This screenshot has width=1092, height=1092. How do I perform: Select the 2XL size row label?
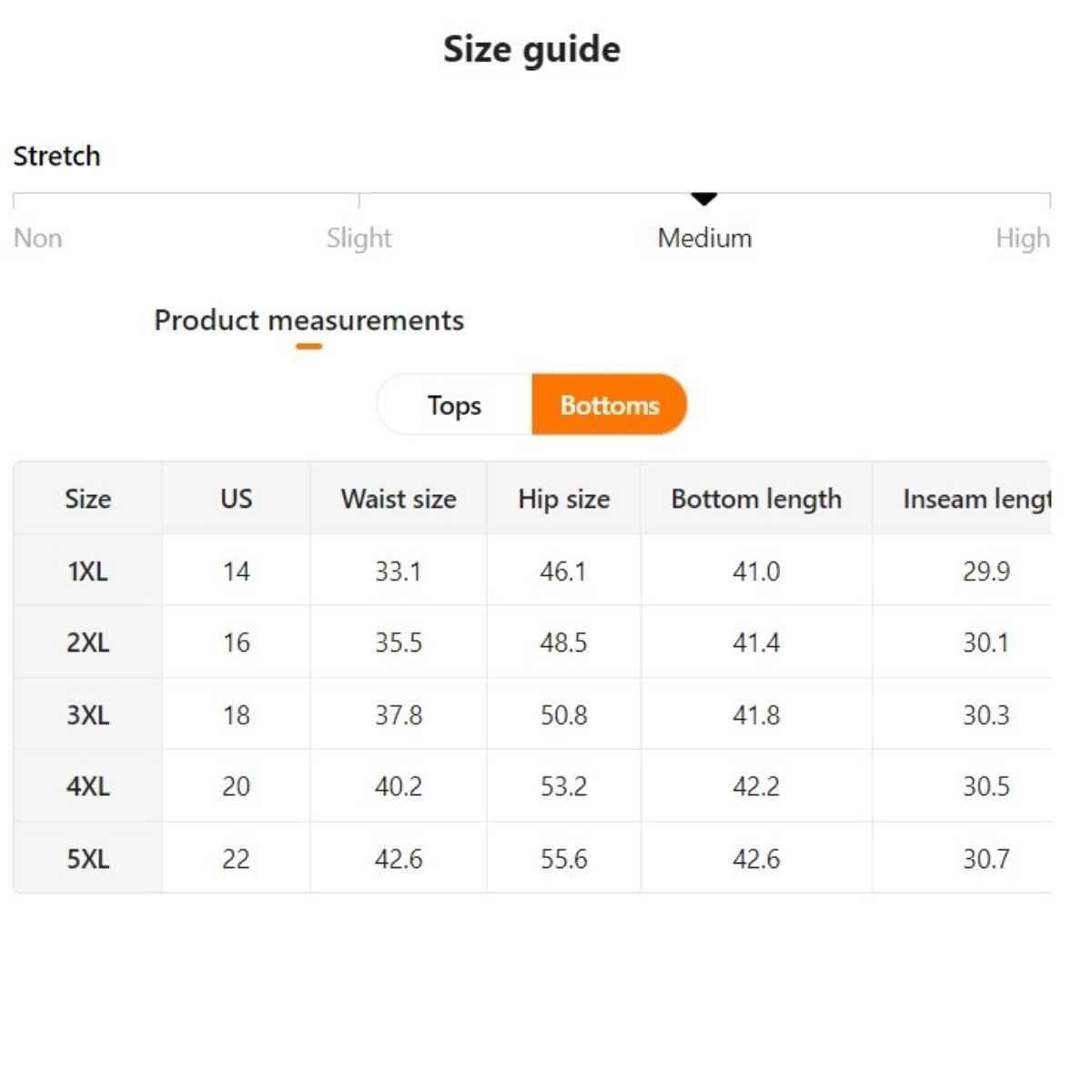(x=87, y=643)
